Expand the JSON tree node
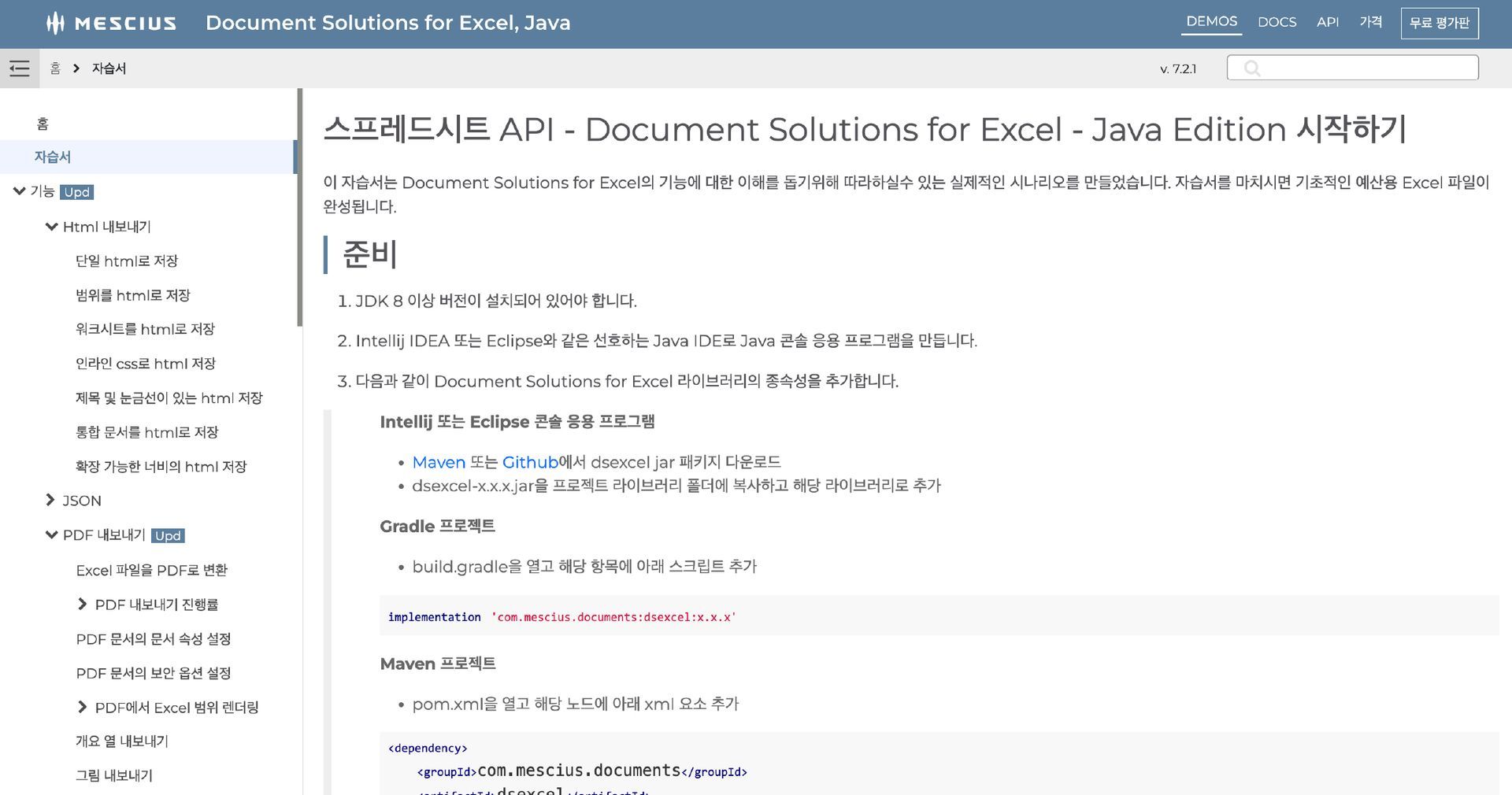The width and height of the screenshot is (1512, 795). (x=50, y=500)
